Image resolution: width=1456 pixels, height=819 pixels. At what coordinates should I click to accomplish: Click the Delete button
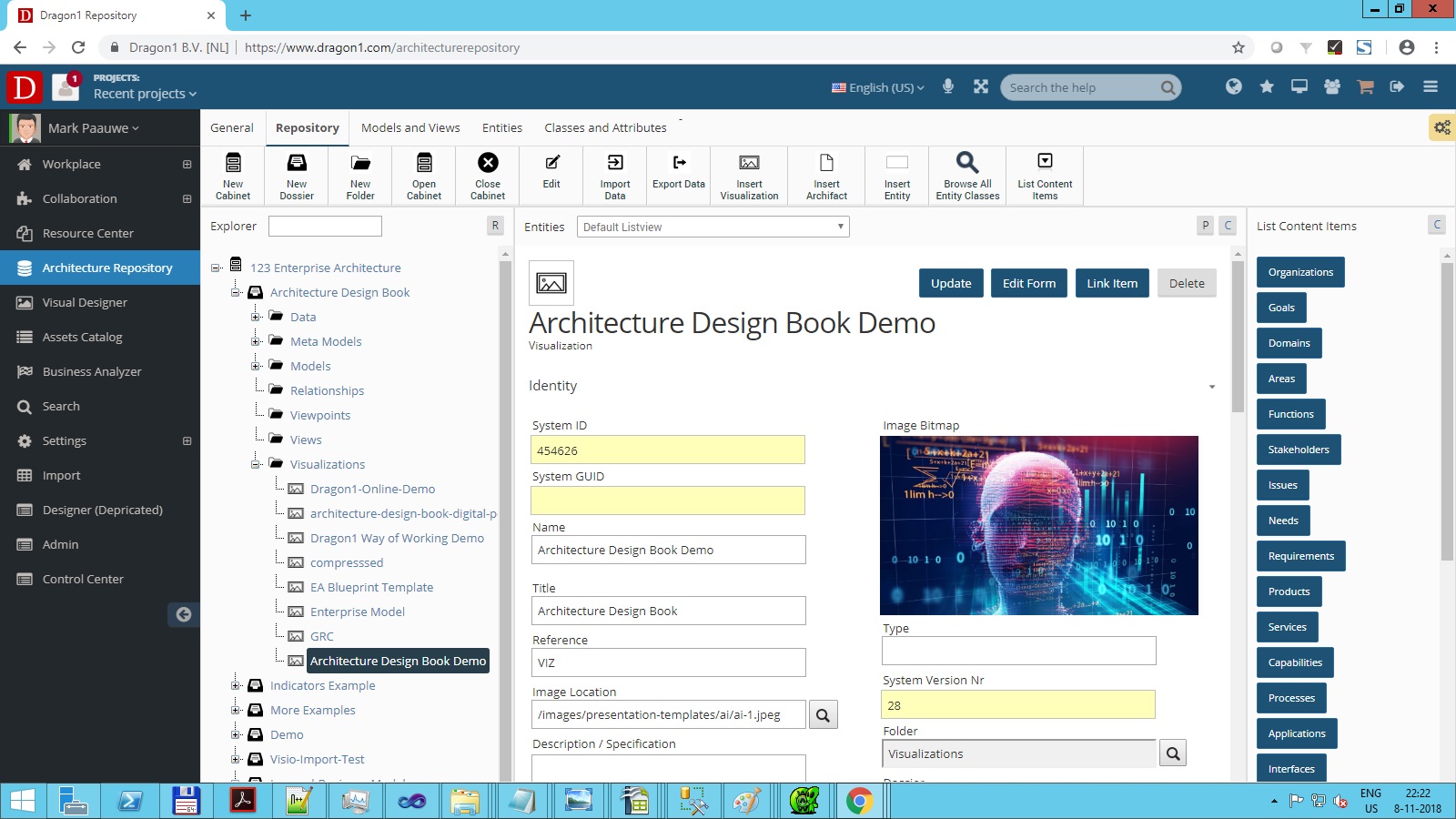[x=1187, y=283]
